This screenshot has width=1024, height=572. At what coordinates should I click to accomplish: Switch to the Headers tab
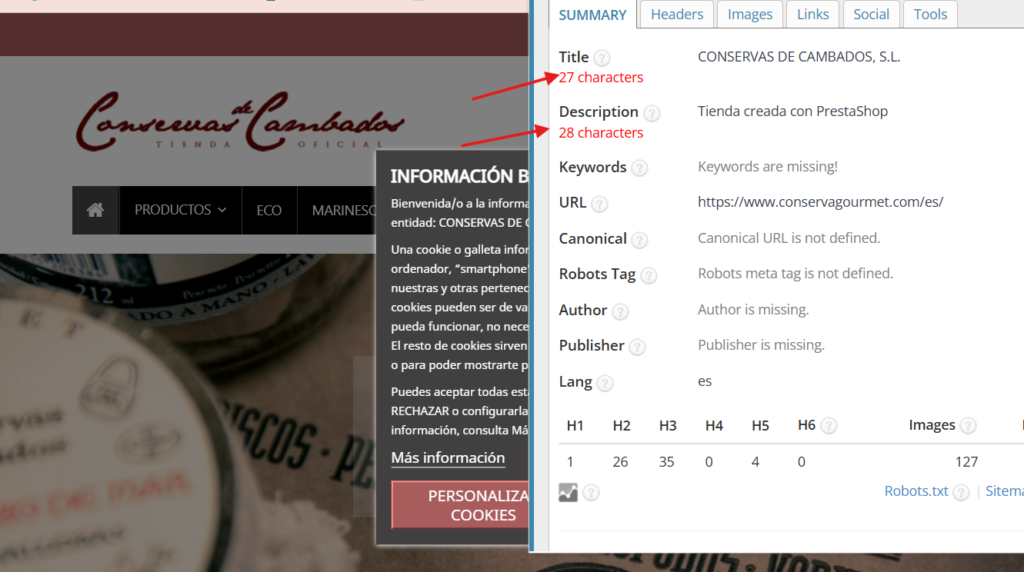tap(677, 14)
